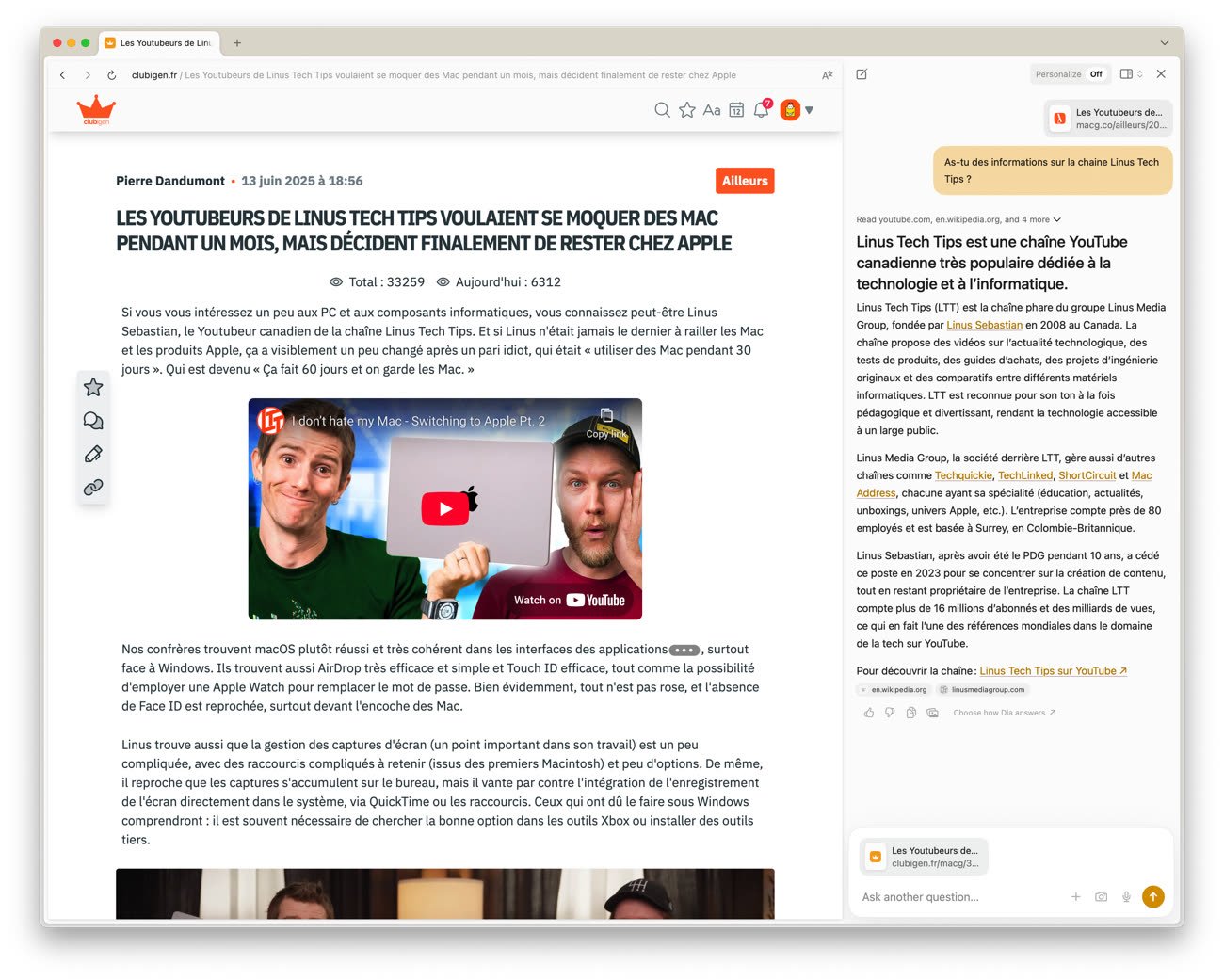Send the question with the orange arrow button
The width and height of the screenshot is (1224, 980).
(x=1152, y=897)
